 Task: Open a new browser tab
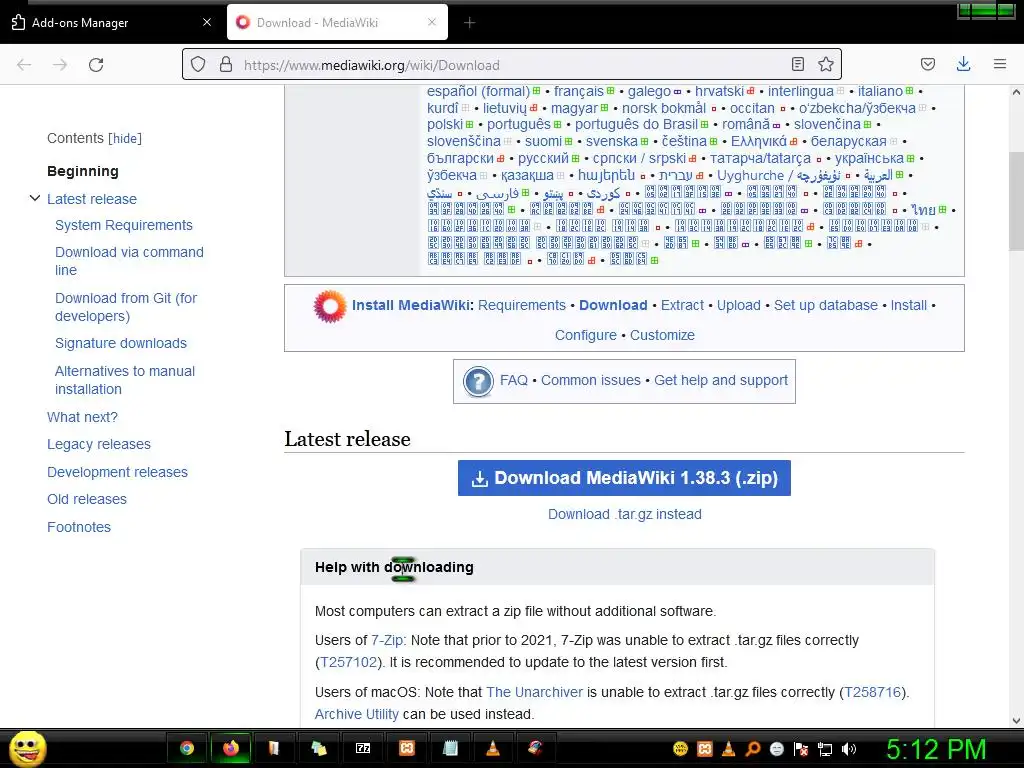point(469,23)
